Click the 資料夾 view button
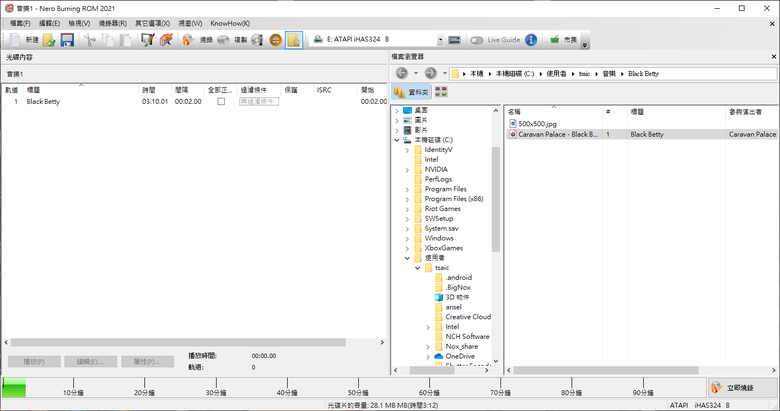 [x=411, y=92]
